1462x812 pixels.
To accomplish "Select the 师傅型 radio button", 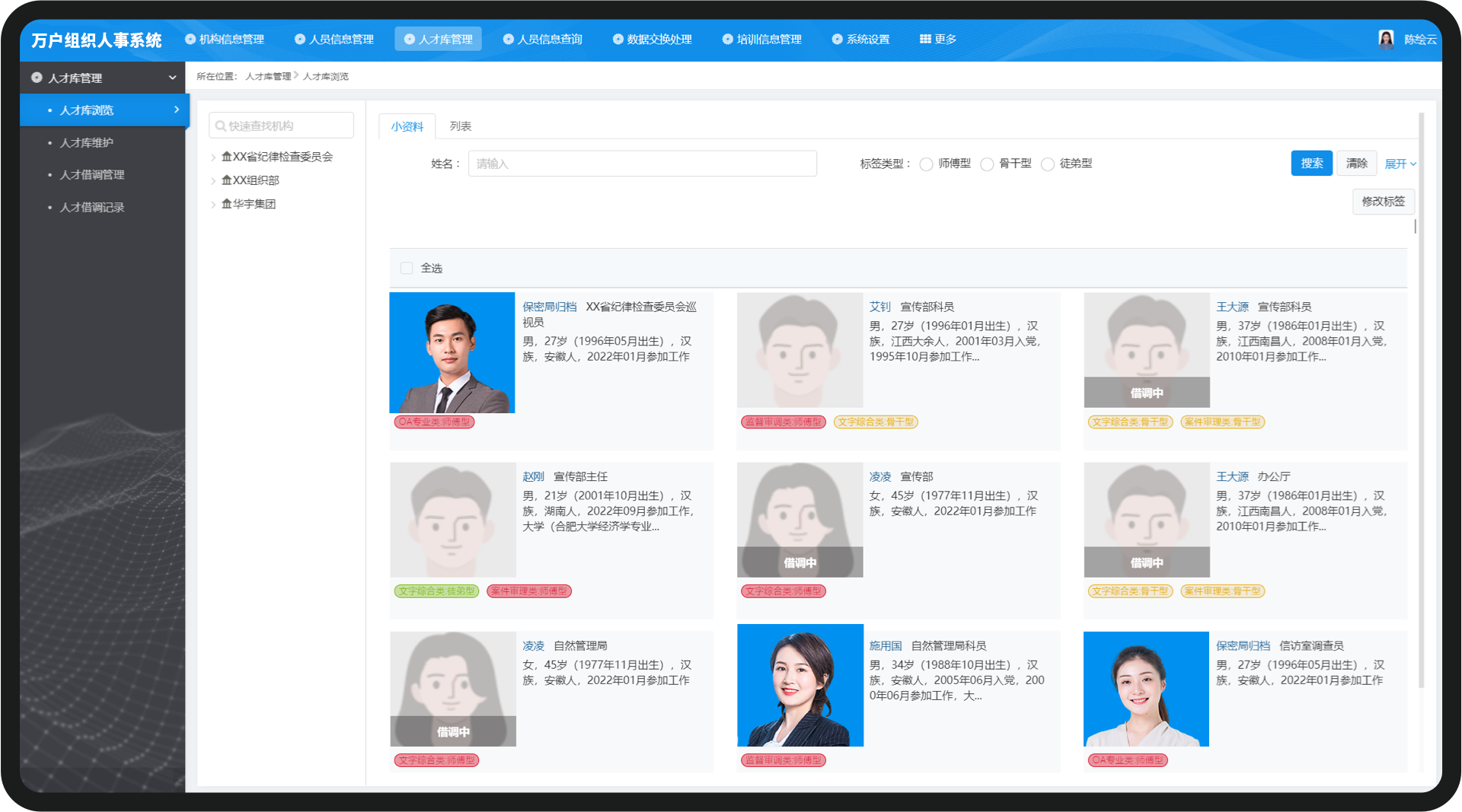I will (926, 164).
